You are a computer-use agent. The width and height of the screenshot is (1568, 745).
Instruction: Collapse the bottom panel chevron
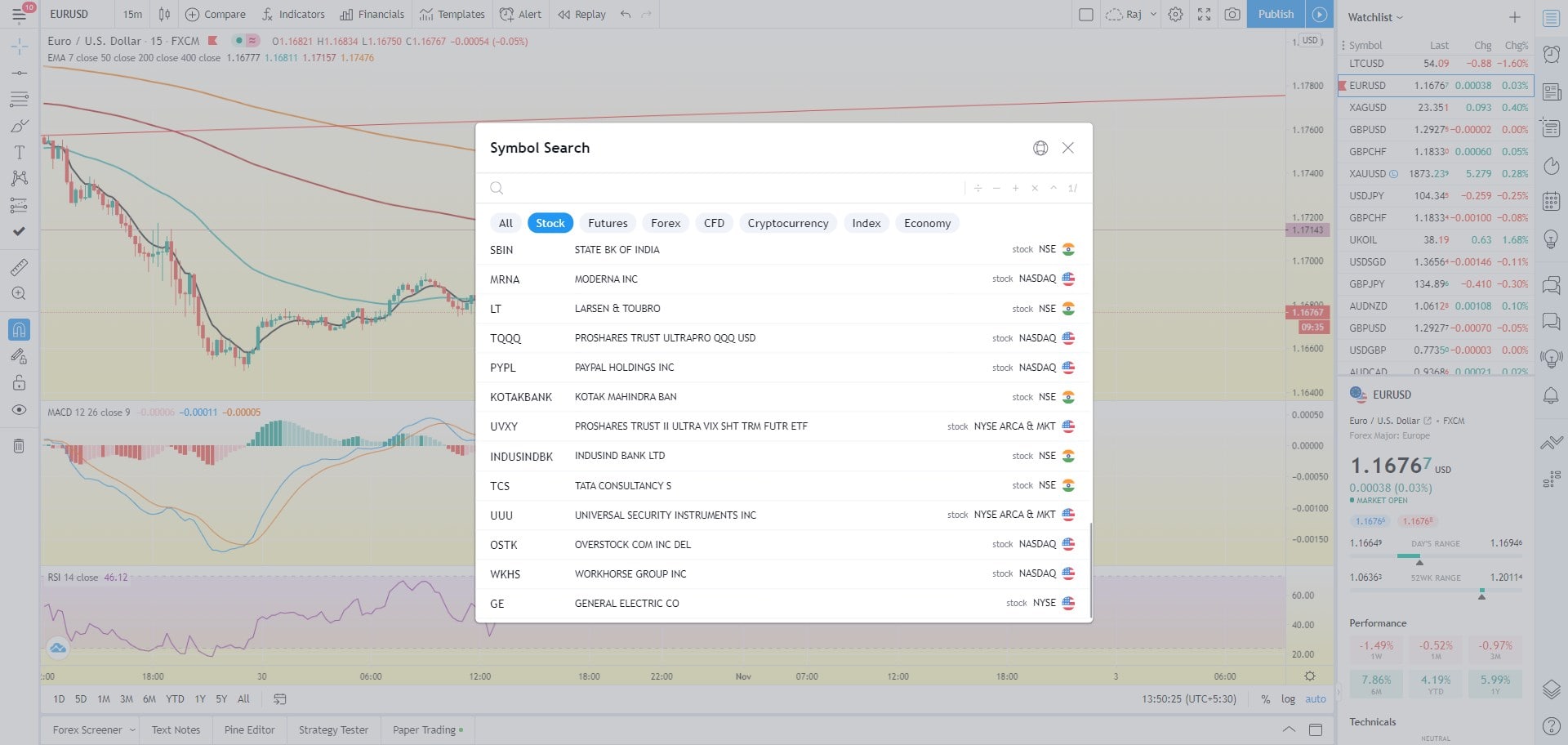pos(1289,729)
